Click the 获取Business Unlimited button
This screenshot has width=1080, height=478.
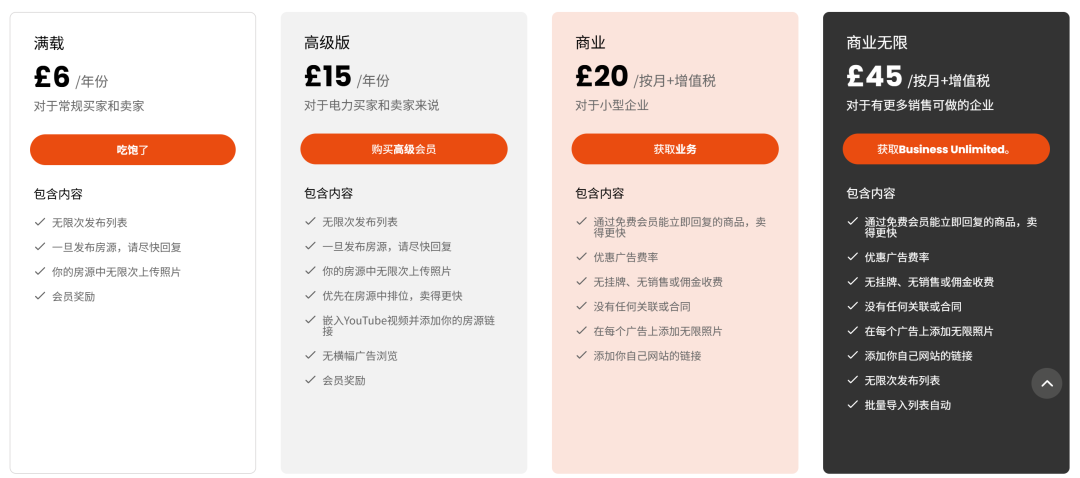point(946,149)
